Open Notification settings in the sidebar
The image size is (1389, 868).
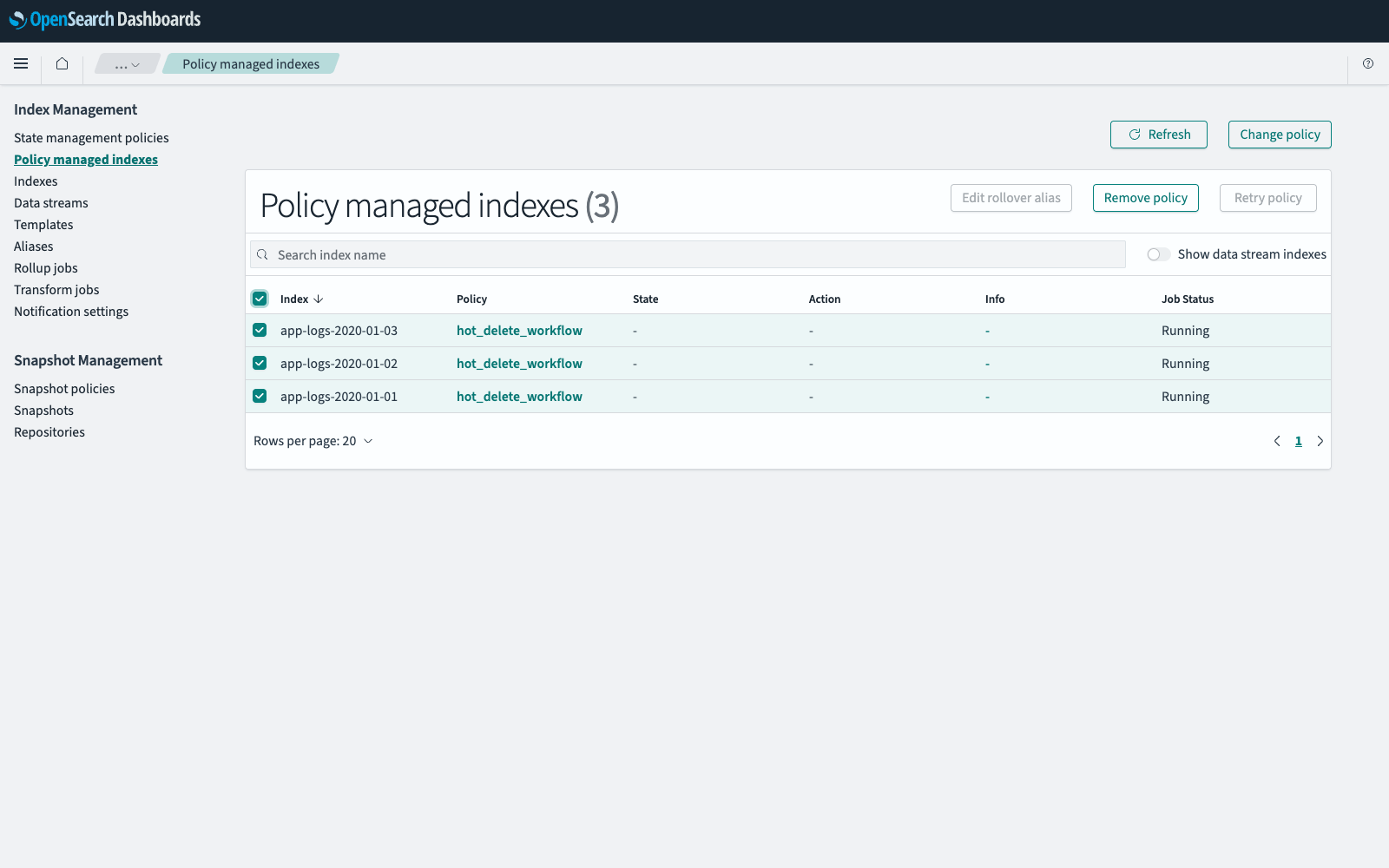click(x=71, y=312)
